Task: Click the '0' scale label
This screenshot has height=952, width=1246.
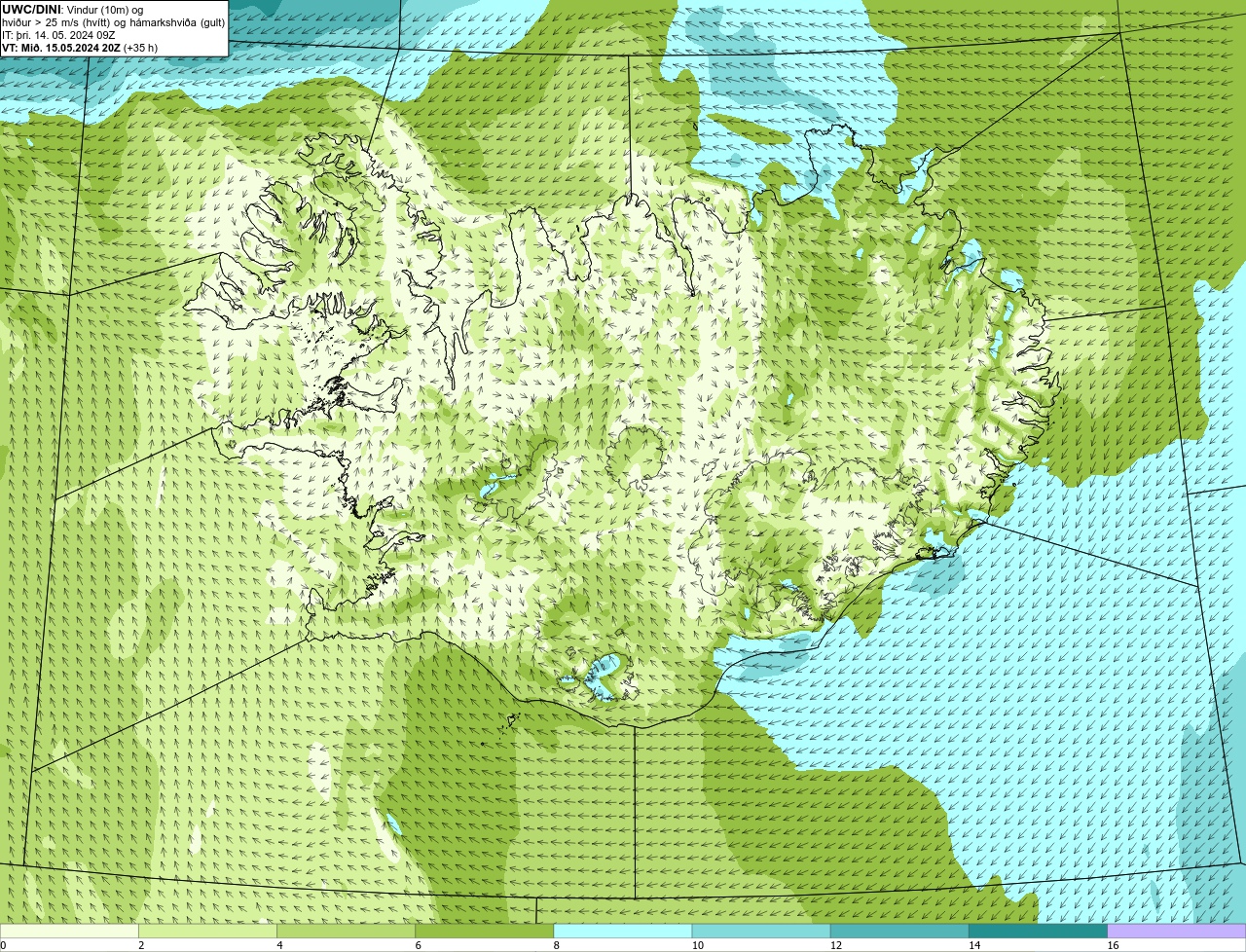Action: point(3,945)
